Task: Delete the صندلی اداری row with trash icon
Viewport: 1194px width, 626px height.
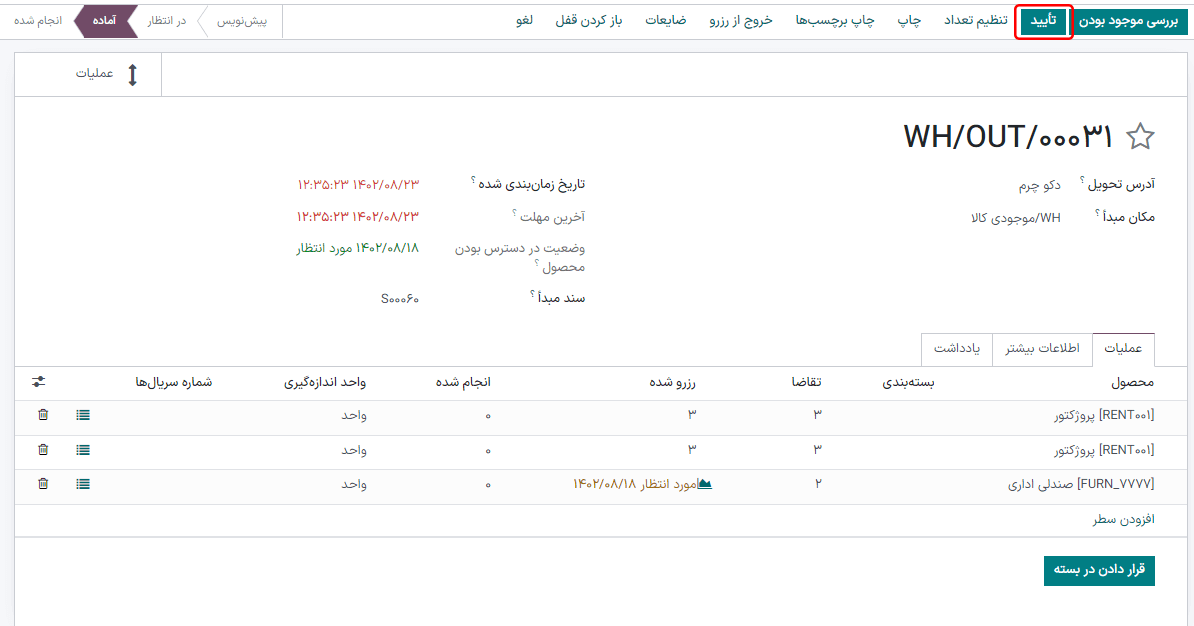Action: 43,484
